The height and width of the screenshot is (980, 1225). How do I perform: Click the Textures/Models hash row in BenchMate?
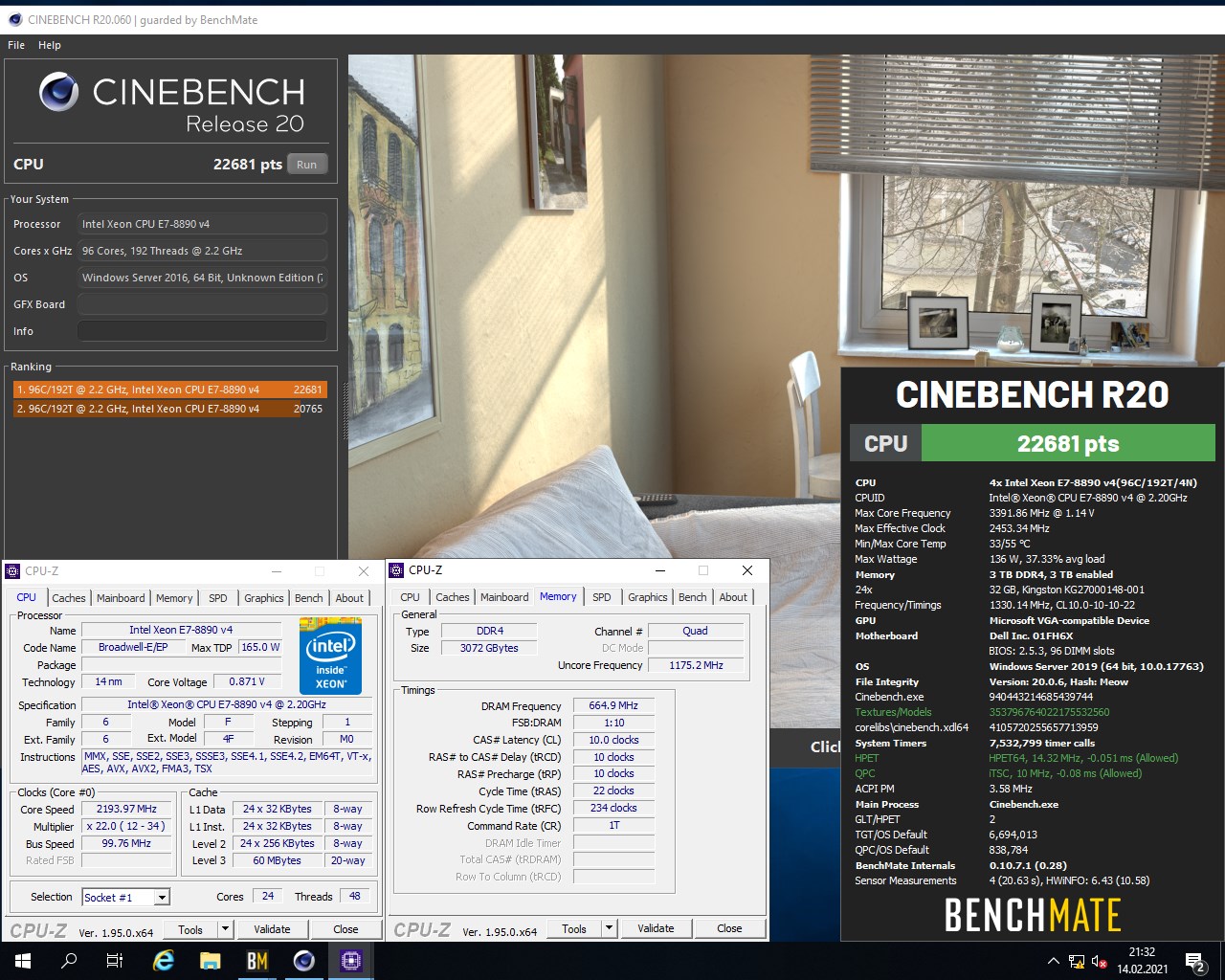click(1032, 712)
